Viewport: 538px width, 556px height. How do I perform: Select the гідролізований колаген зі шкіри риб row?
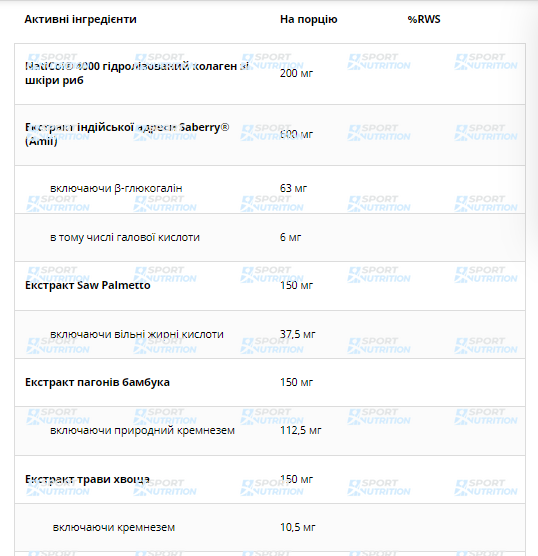(270, 74)
